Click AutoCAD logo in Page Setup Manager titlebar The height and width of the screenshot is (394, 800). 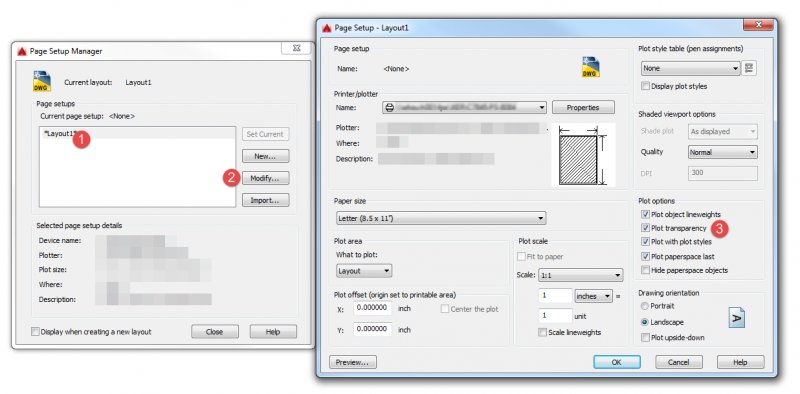point(22,51)
